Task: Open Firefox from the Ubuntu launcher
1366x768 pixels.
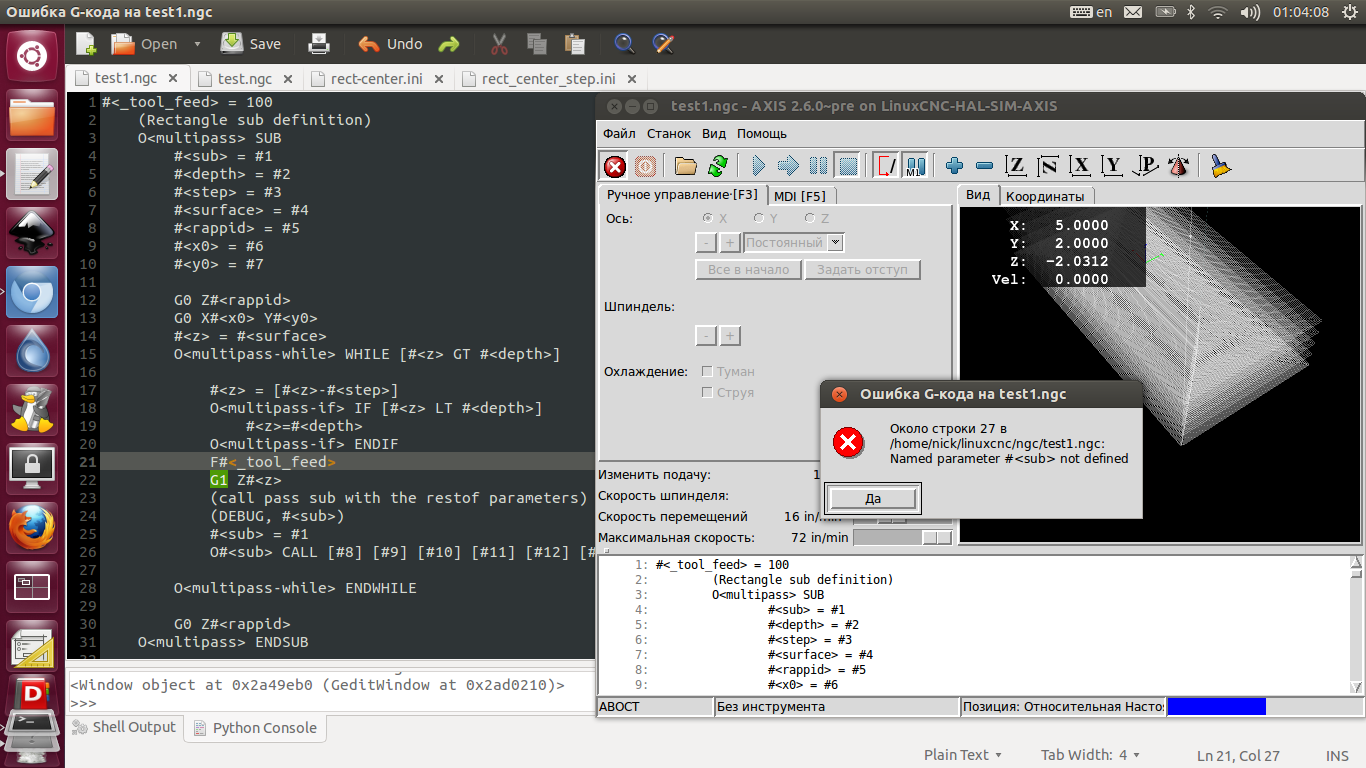Action: pyautogui.click(x=32, y=527)
